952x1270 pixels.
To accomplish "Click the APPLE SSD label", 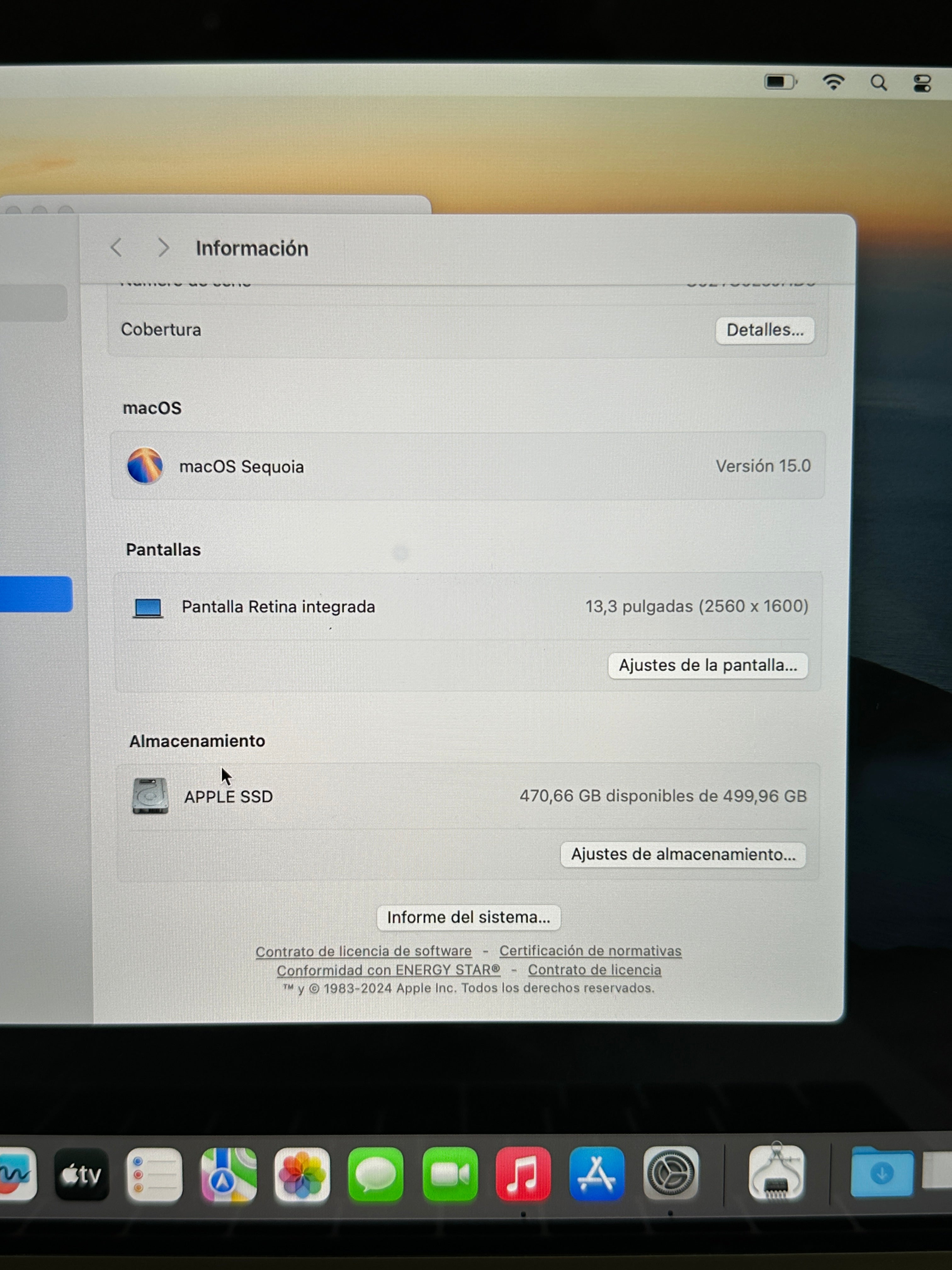I will click(x=228, y=797).
